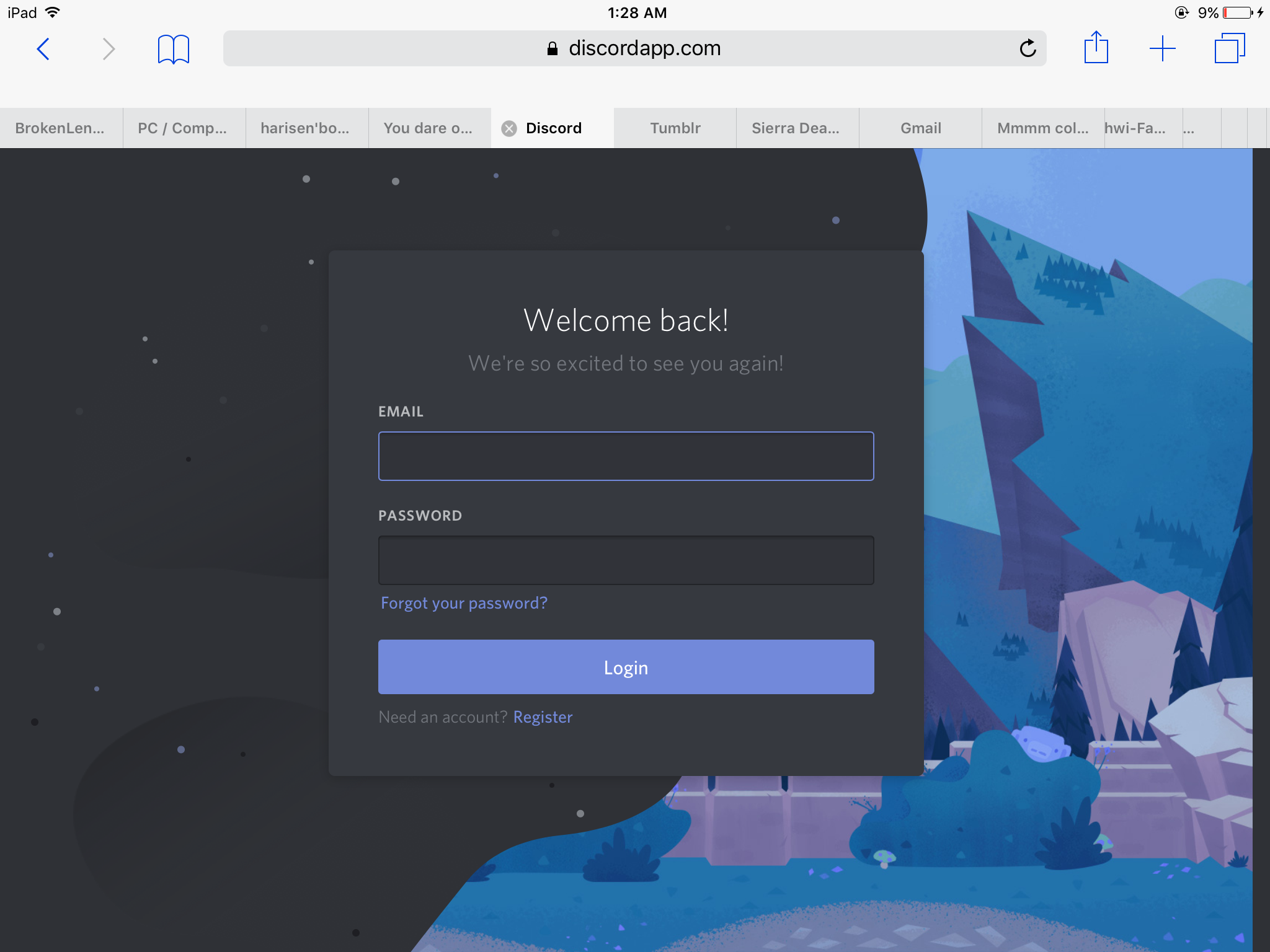Switch to the PC / Comp... tab
The width and height of the screenshot is (1270, 952).
pos(184,128)
